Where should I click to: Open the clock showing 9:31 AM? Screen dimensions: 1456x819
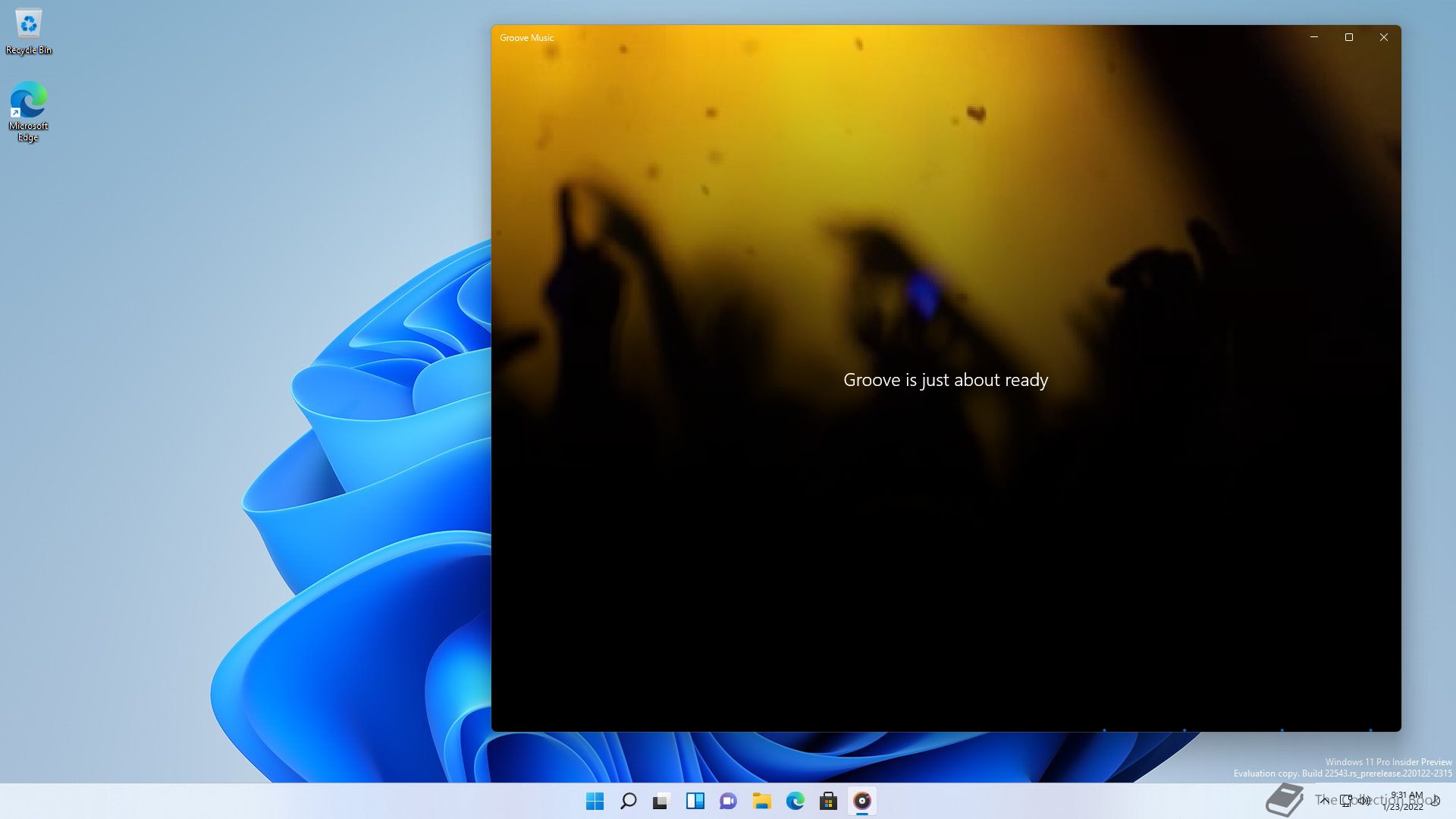1404,801
